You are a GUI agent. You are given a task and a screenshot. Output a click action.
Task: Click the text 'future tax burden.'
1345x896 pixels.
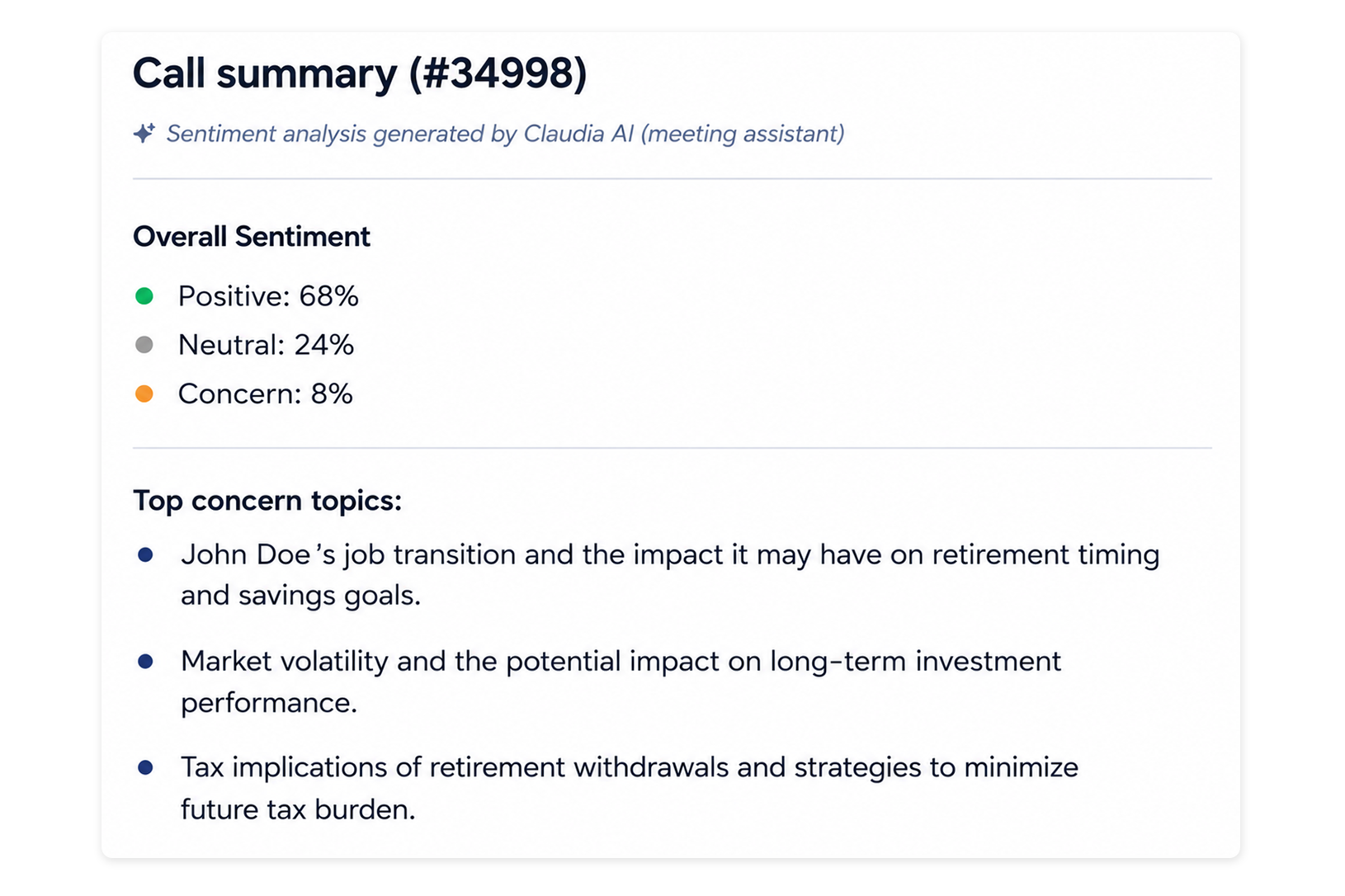point(298,809)
